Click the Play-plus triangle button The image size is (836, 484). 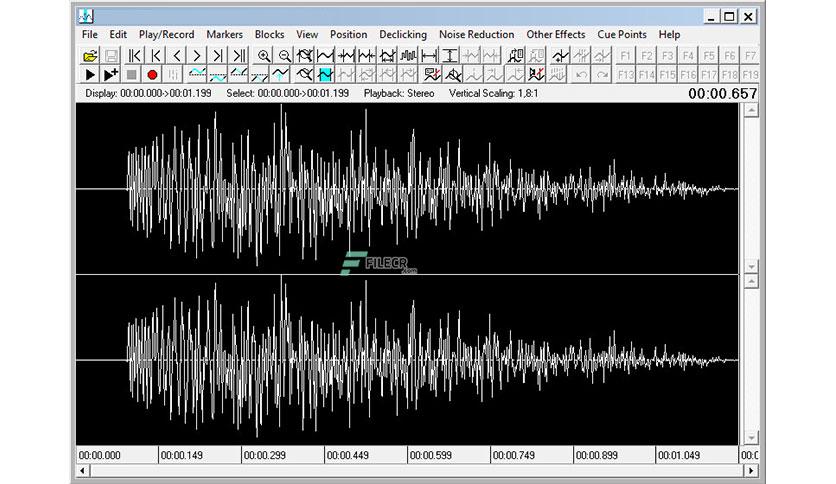click(111, 75)
